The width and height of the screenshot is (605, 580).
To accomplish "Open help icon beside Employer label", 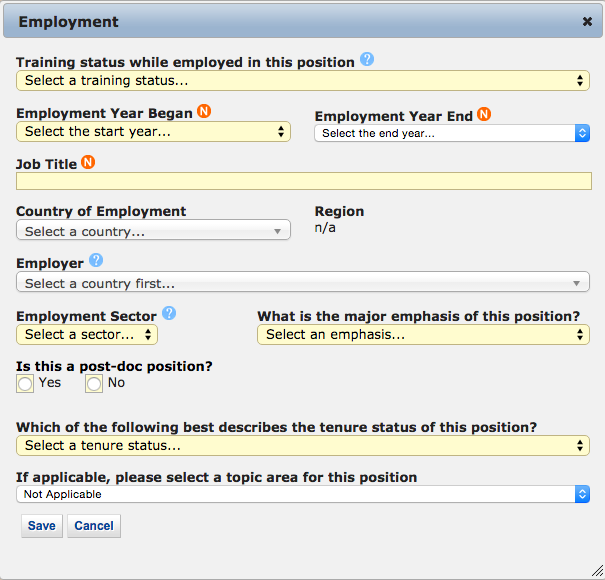I will tap(96, 261).
